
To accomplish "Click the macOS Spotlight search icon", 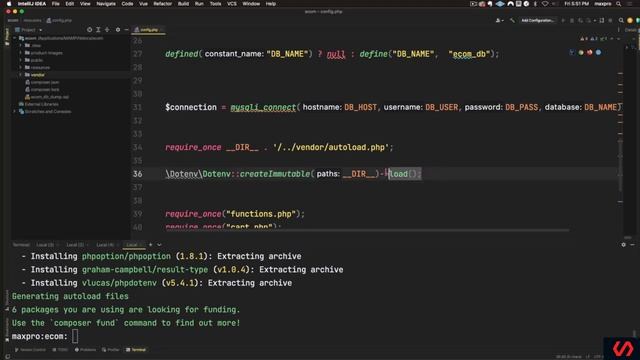I will pos(618,4).
